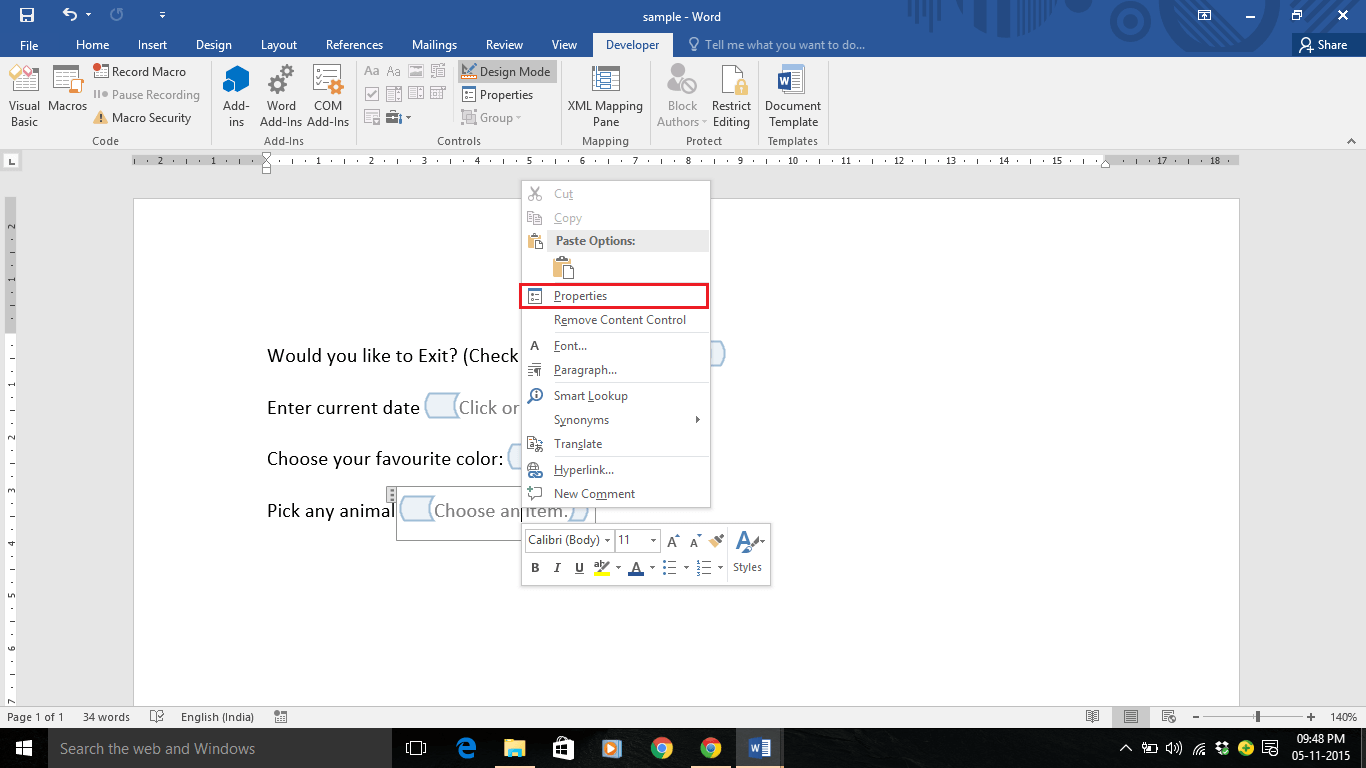Screen dimensions: 1366x768
Task: Open Hyperlink... dialog
Action: pyautogui.click(x=615, y=470)
